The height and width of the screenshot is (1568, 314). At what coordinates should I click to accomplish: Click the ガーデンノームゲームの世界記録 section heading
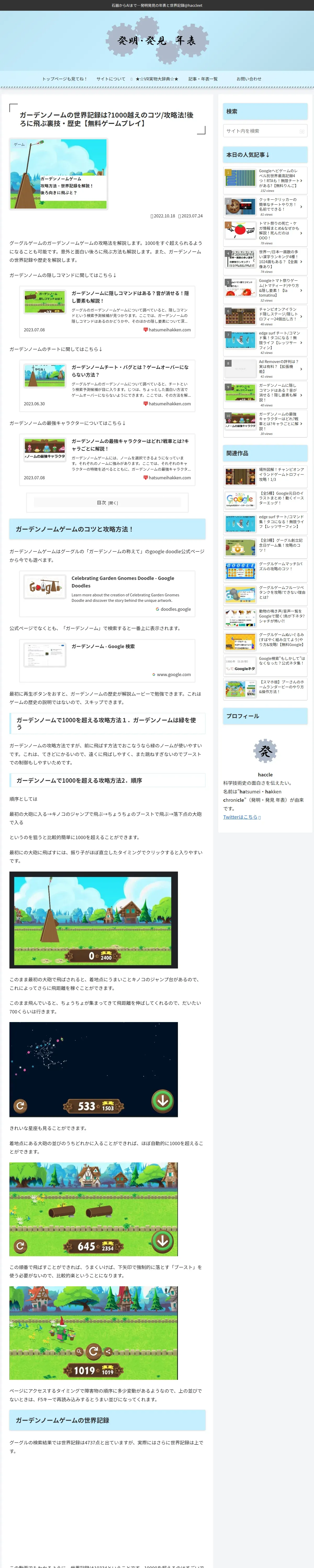pyautogui.click(x=107, y=1420)
